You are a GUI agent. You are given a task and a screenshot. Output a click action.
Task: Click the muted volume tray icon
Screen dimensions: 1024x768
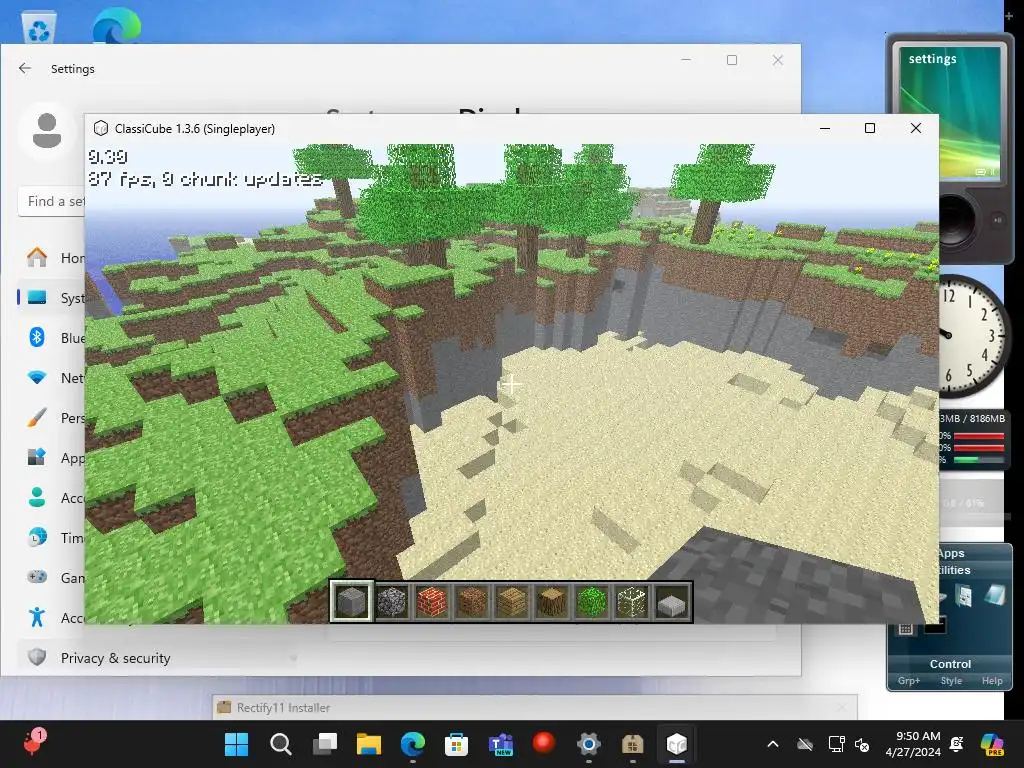click(x=862, y=744)
